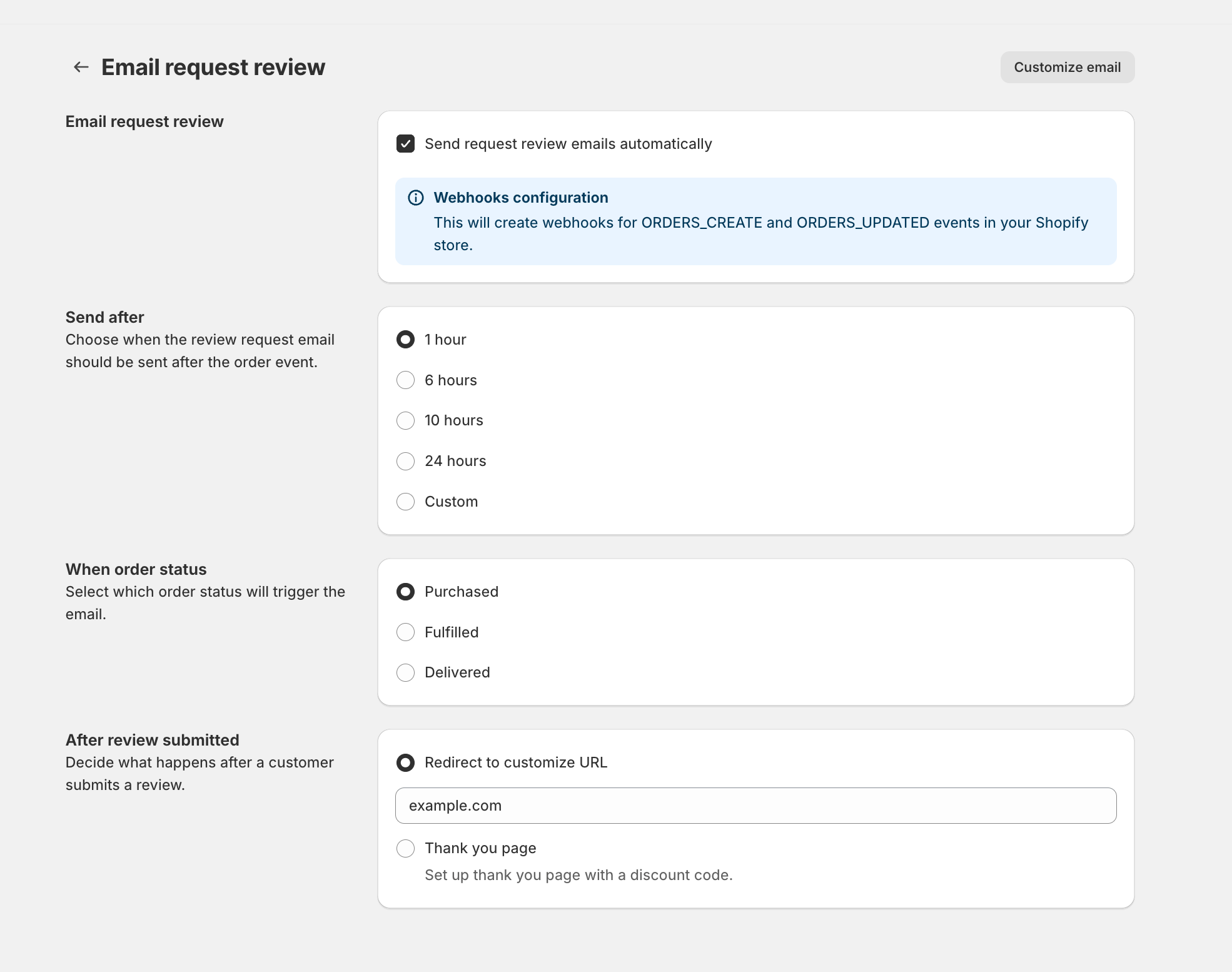The width and height of the screenshot is (1232, 972).
Task: Open the Customize email button
Action: tap(1067, 67)
